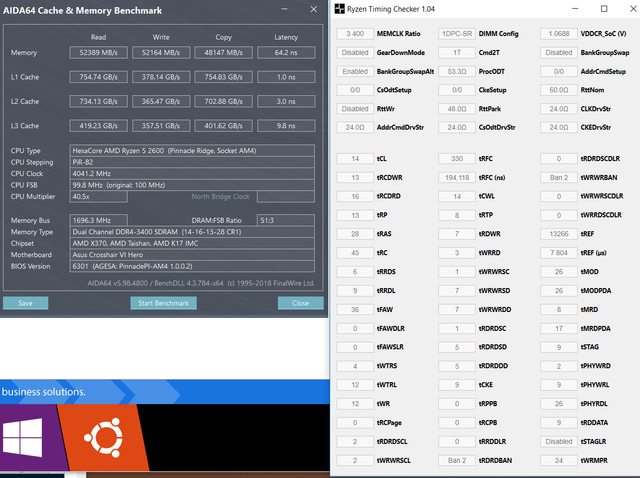Click the Memory Bus 1696.3 MHz field
Viewport: 640px width, 478px height.
coord(98,220)
